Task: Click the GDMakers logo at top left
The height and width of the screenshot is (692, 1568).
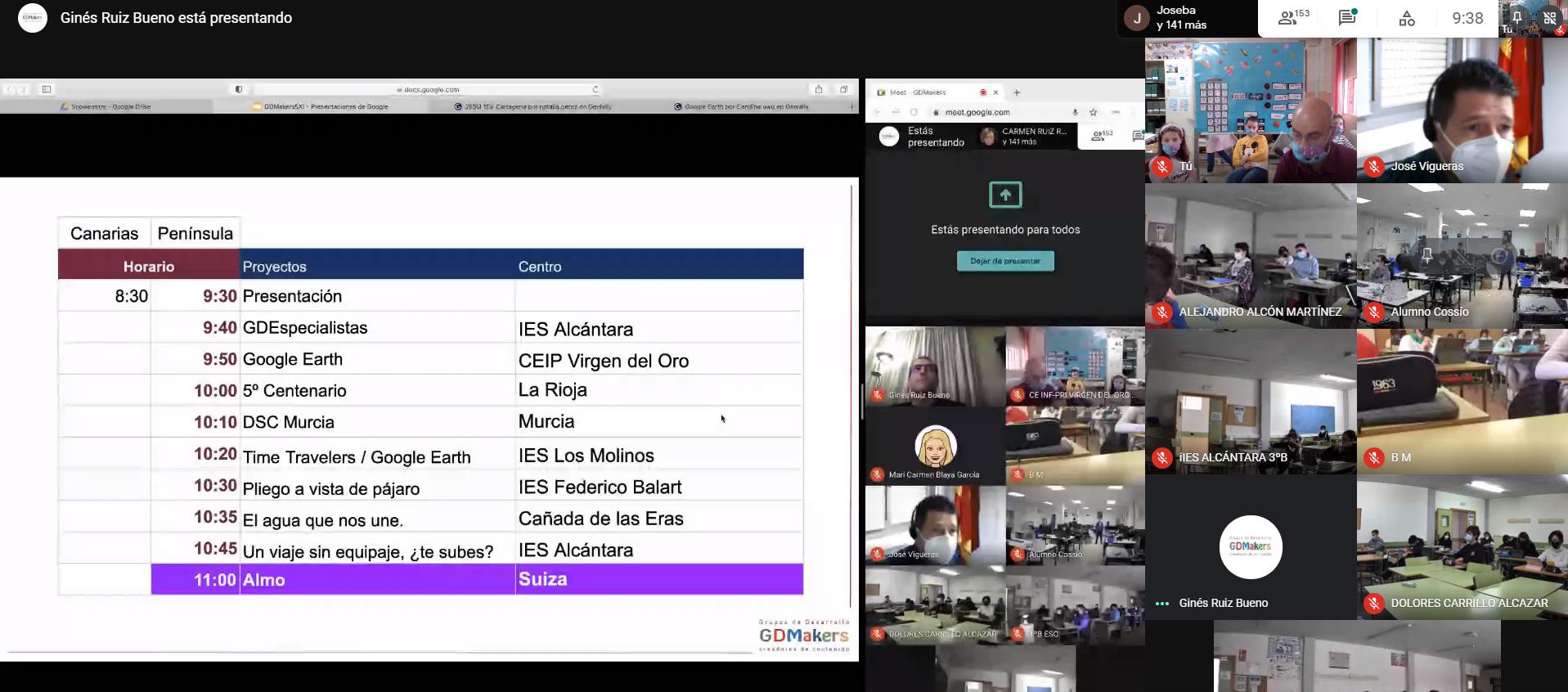Action: pos(33,17)
